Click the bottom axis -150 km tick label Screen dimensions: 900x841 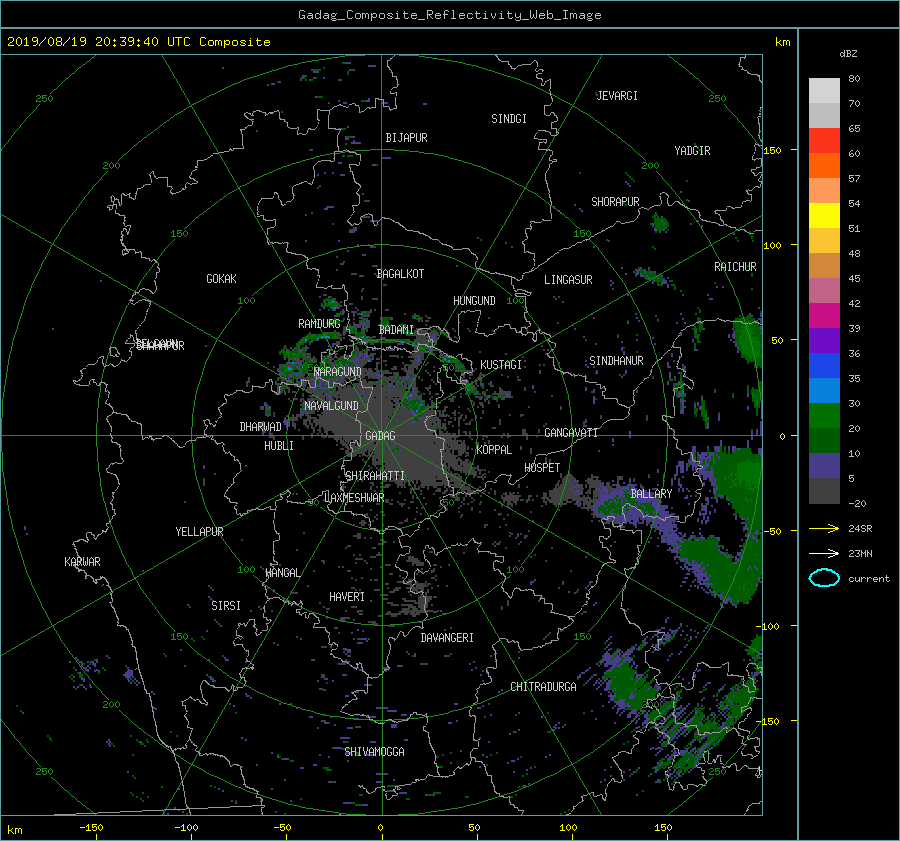tap(91, 827)
